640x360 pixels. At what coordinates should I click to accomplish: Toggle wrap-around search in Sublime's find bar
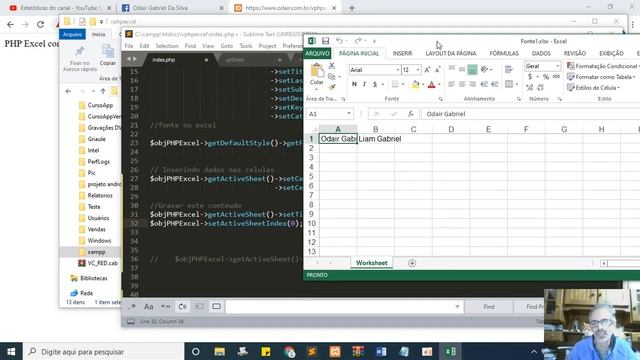(x=182, y=307)
